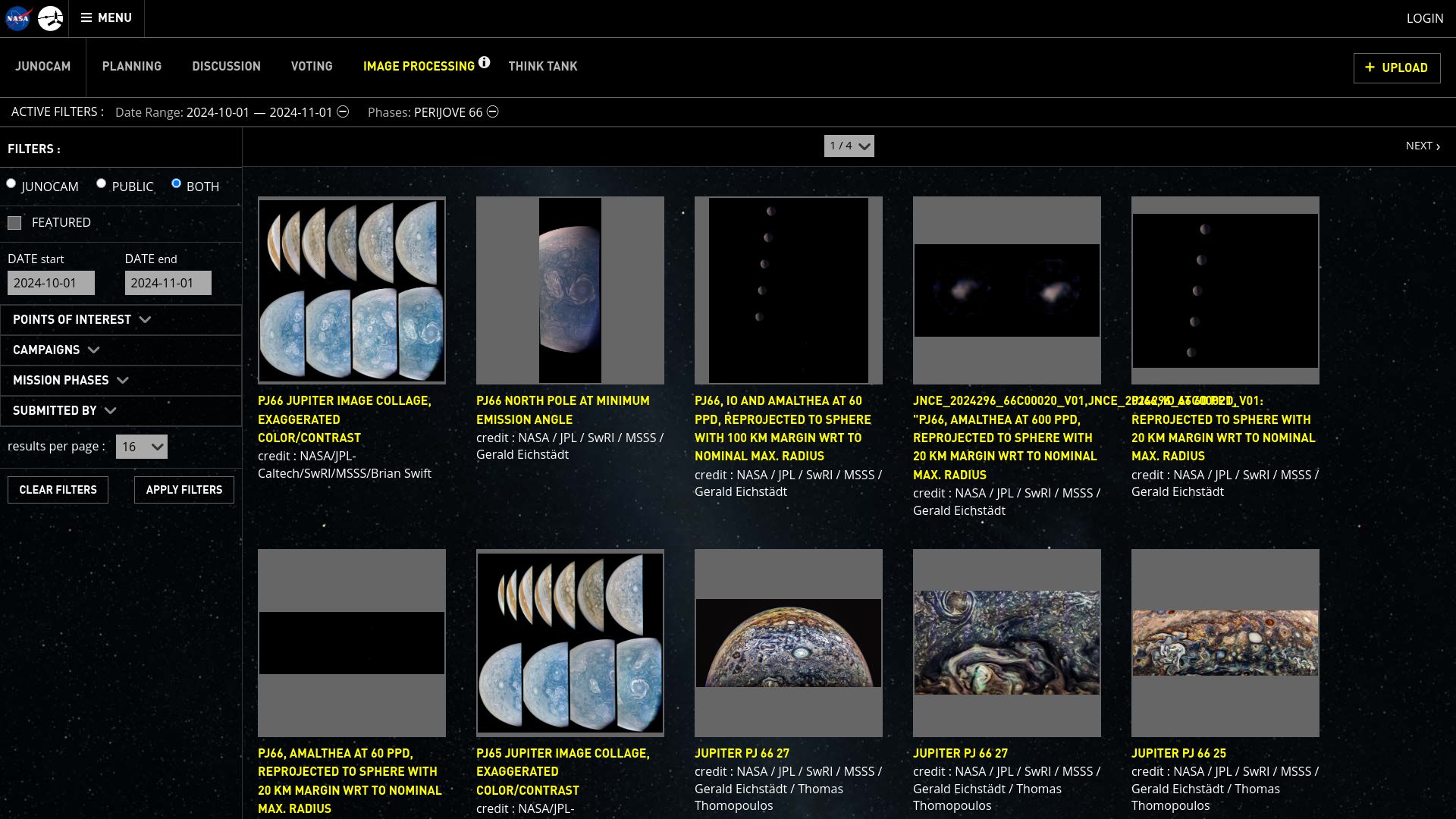Go to NEXT page of results
This screenshot has height=819, width=1456.
tap(1423, 146)
